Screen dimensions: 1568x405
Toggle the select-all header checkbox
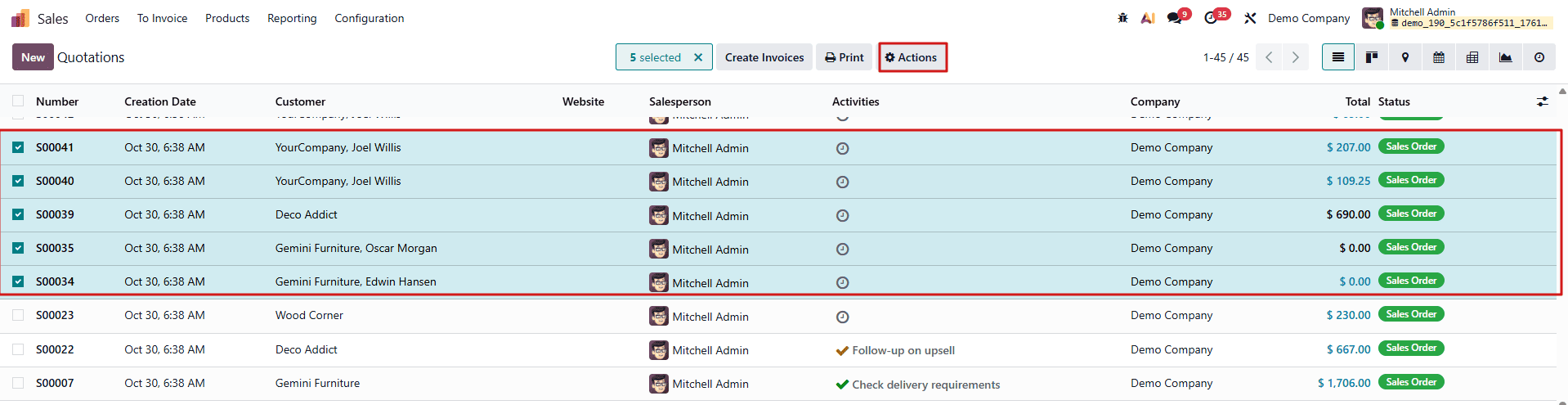point(18,101)
